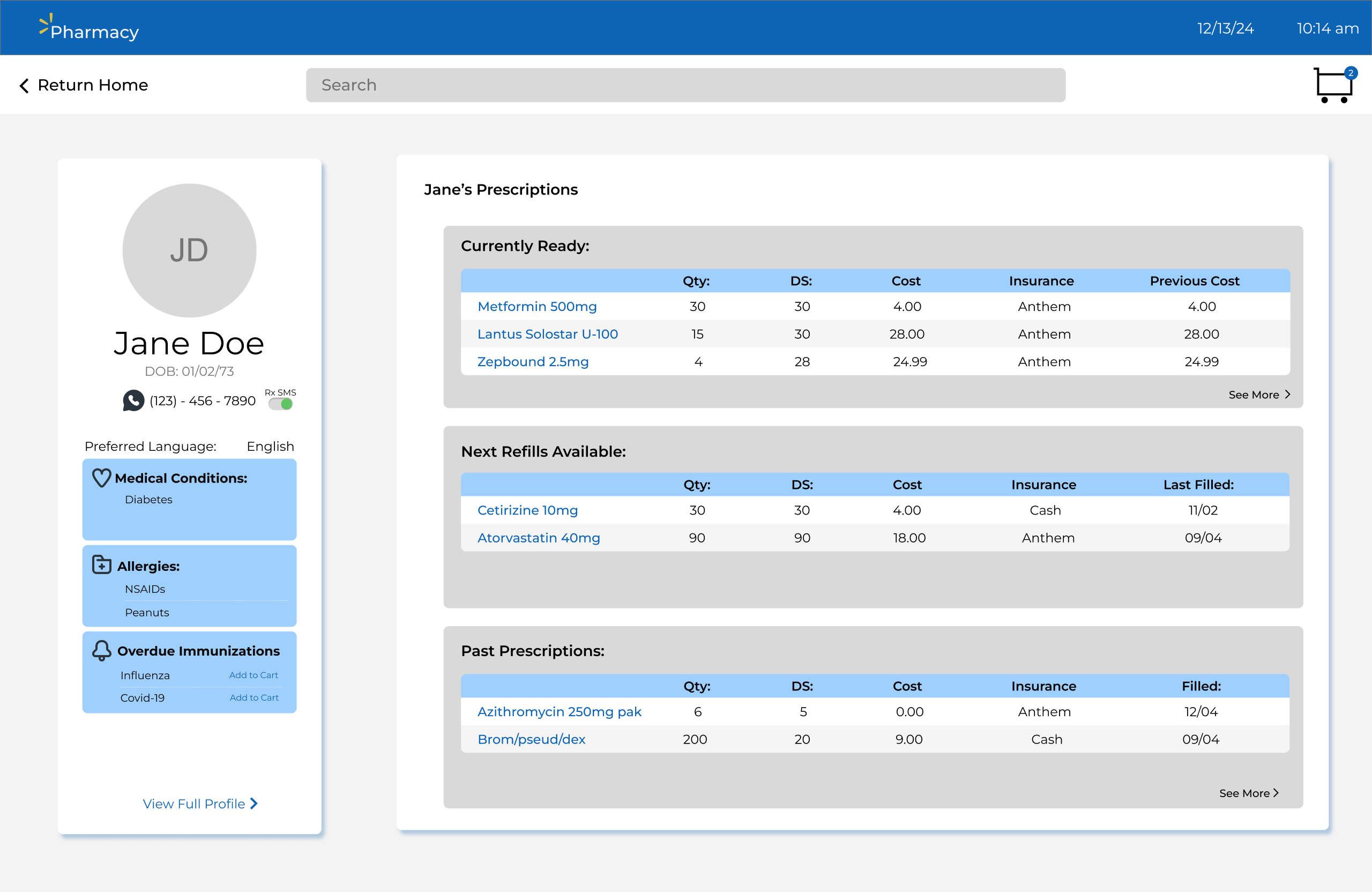Open Metformin 500mg prescription
1372x892 pixels.
[536, 306]
